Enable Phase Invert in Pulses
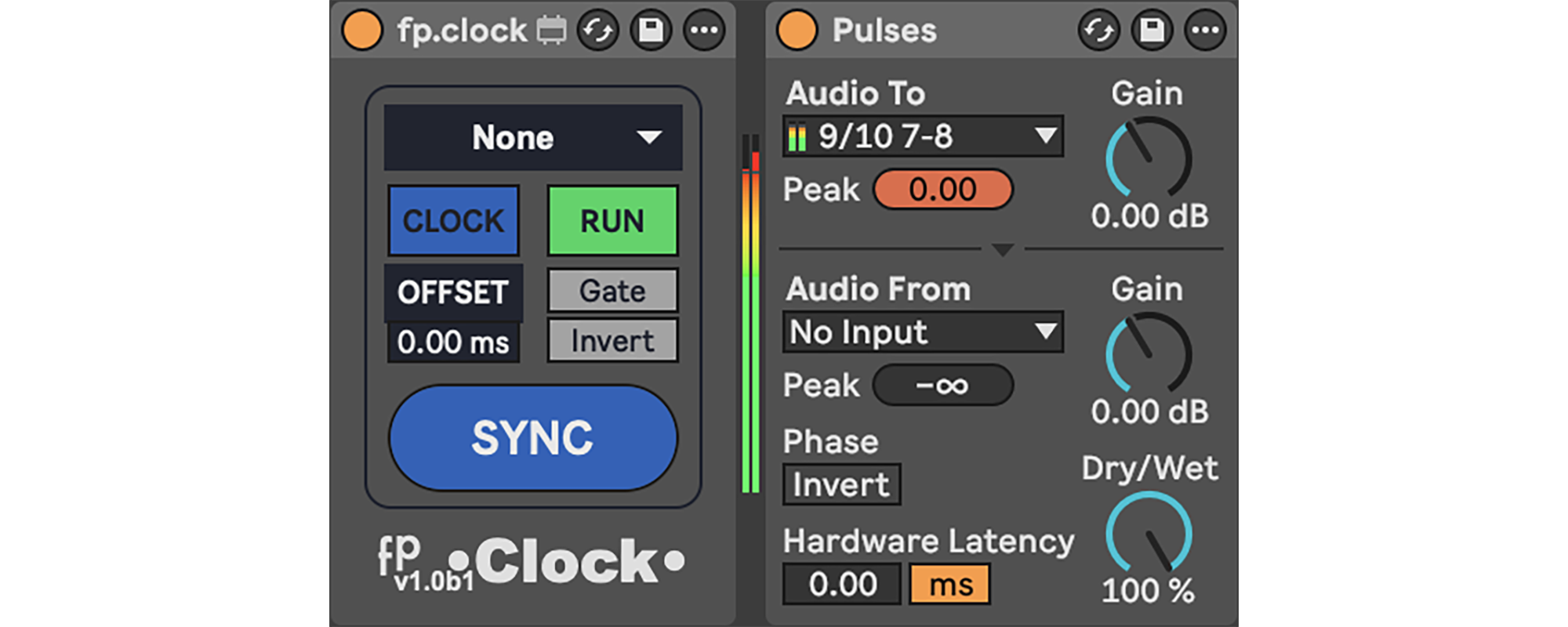Viewport: 1568px width, 627px height. (841, 484)
